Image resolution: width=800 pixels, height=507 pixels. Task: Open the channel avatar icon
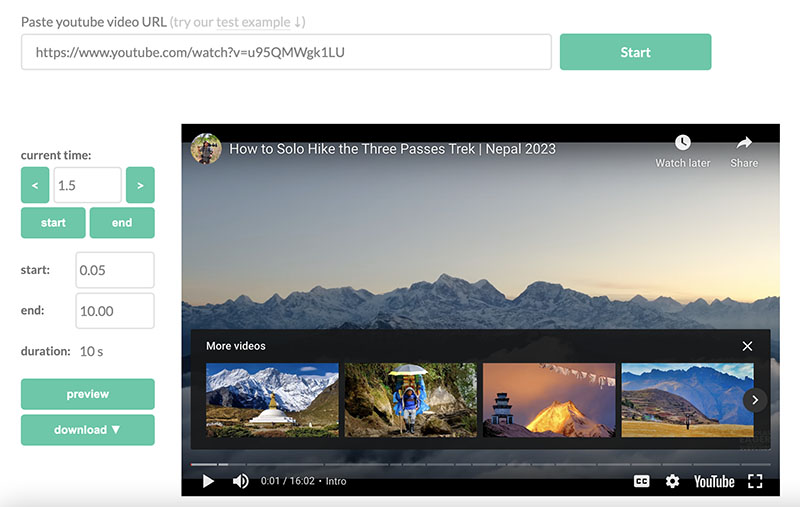tap(206, 149)
